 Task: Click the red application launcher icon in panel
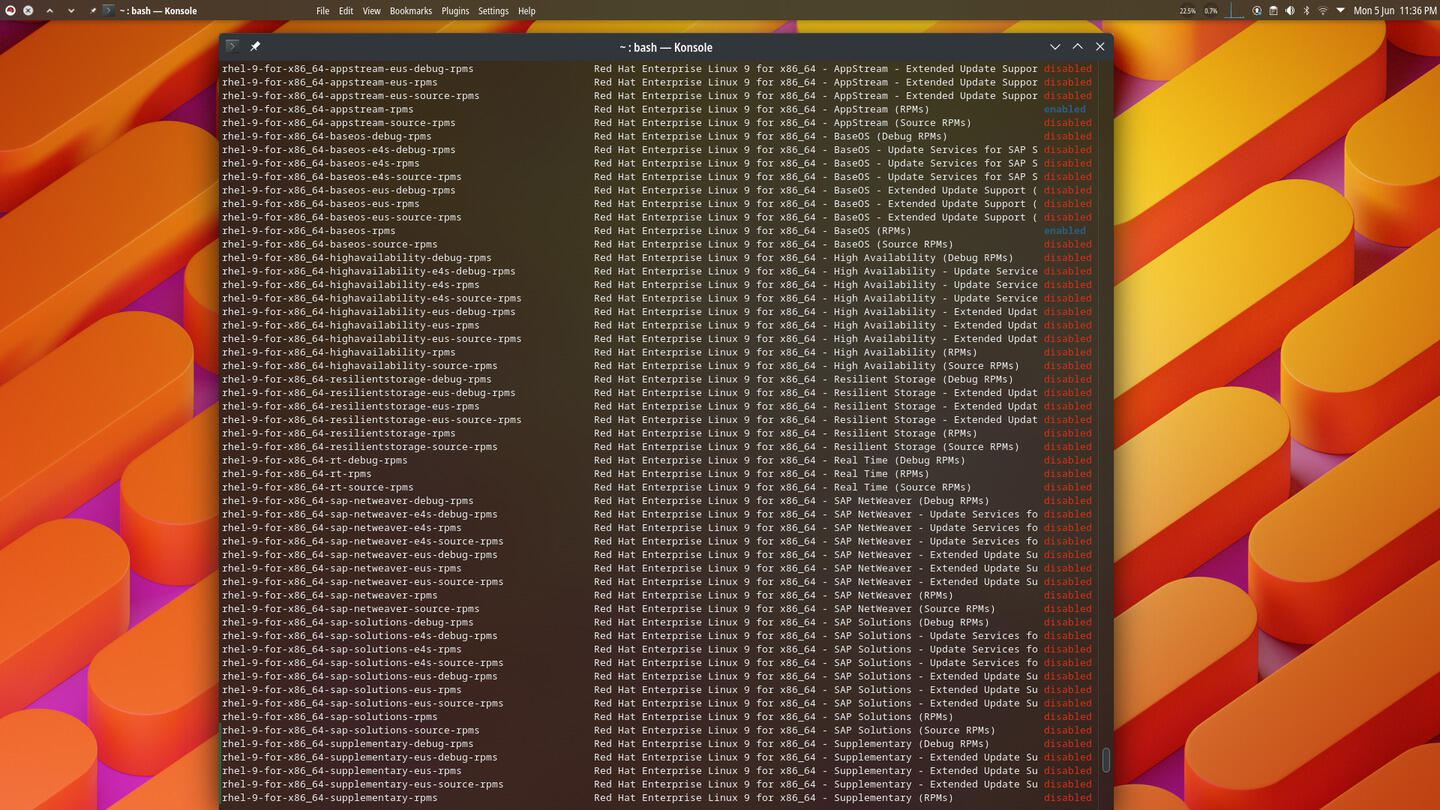click(11, 10)
